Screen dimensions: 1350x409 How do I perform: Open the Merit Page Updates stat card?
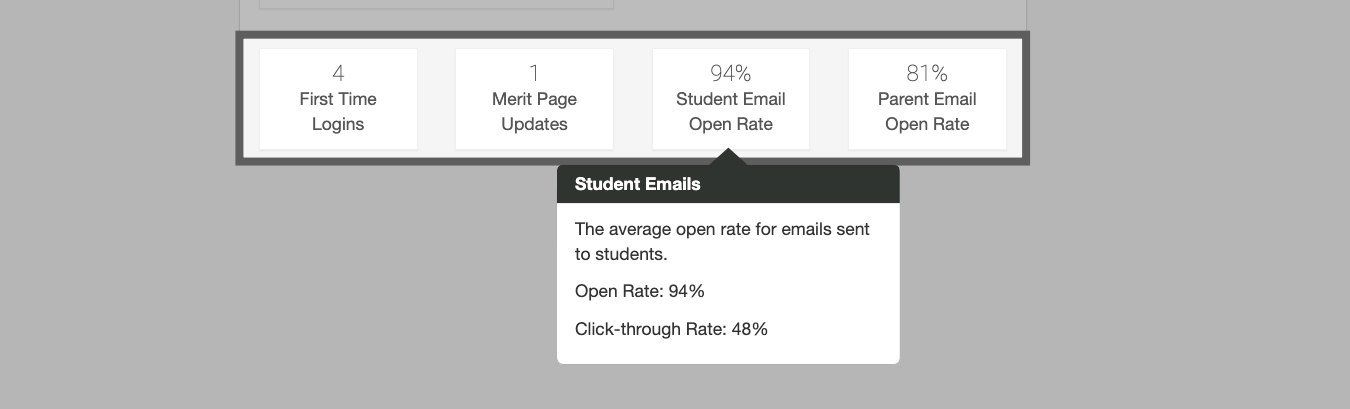(534, 100)
